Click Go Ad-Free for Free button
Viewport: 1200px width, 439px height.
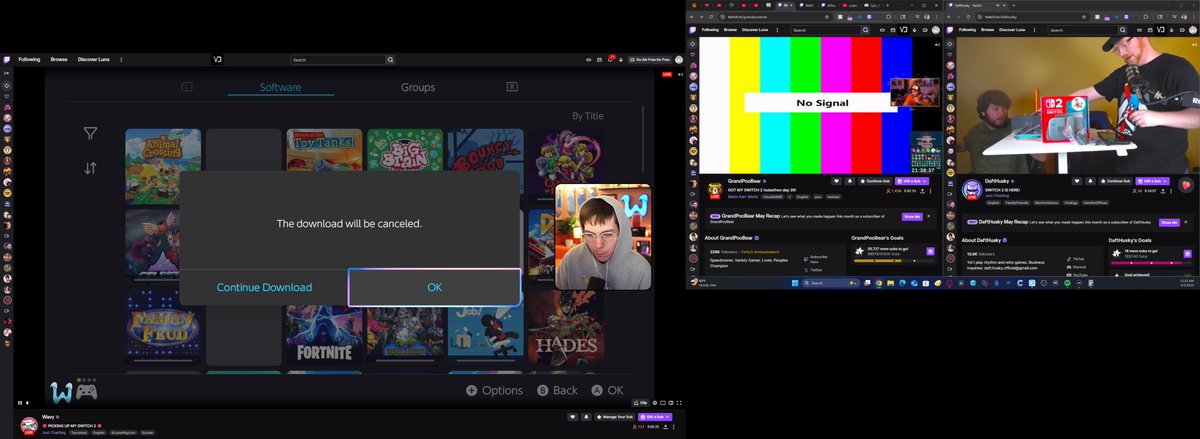click(649, 60)
